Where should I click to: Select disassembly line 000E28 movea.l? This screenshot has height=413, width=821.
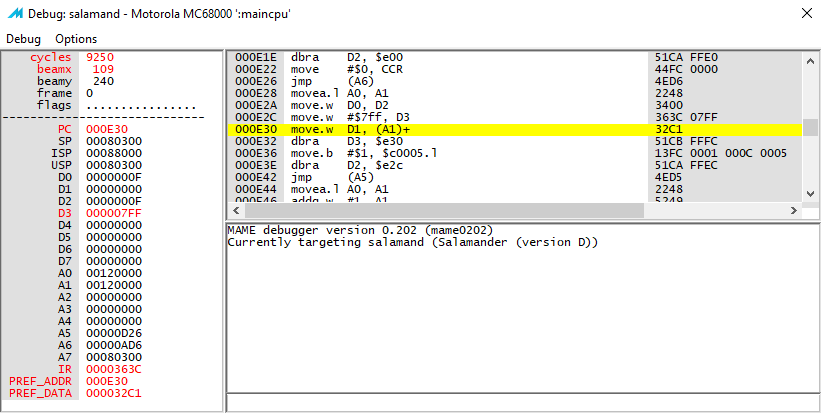click(x=515, y=93)
